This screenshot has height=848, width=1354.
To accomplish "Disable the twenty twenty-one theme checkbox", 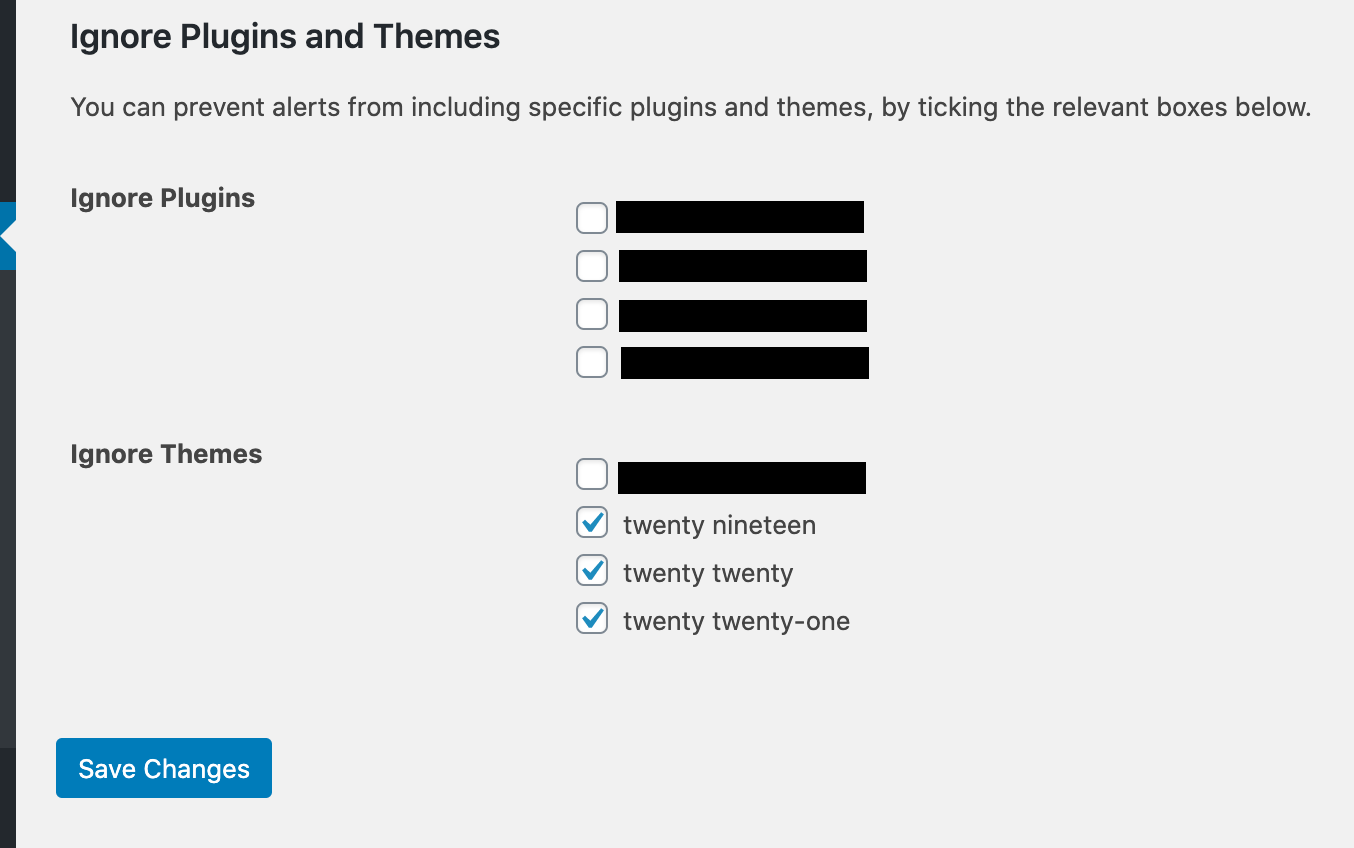I will [592, 618].
